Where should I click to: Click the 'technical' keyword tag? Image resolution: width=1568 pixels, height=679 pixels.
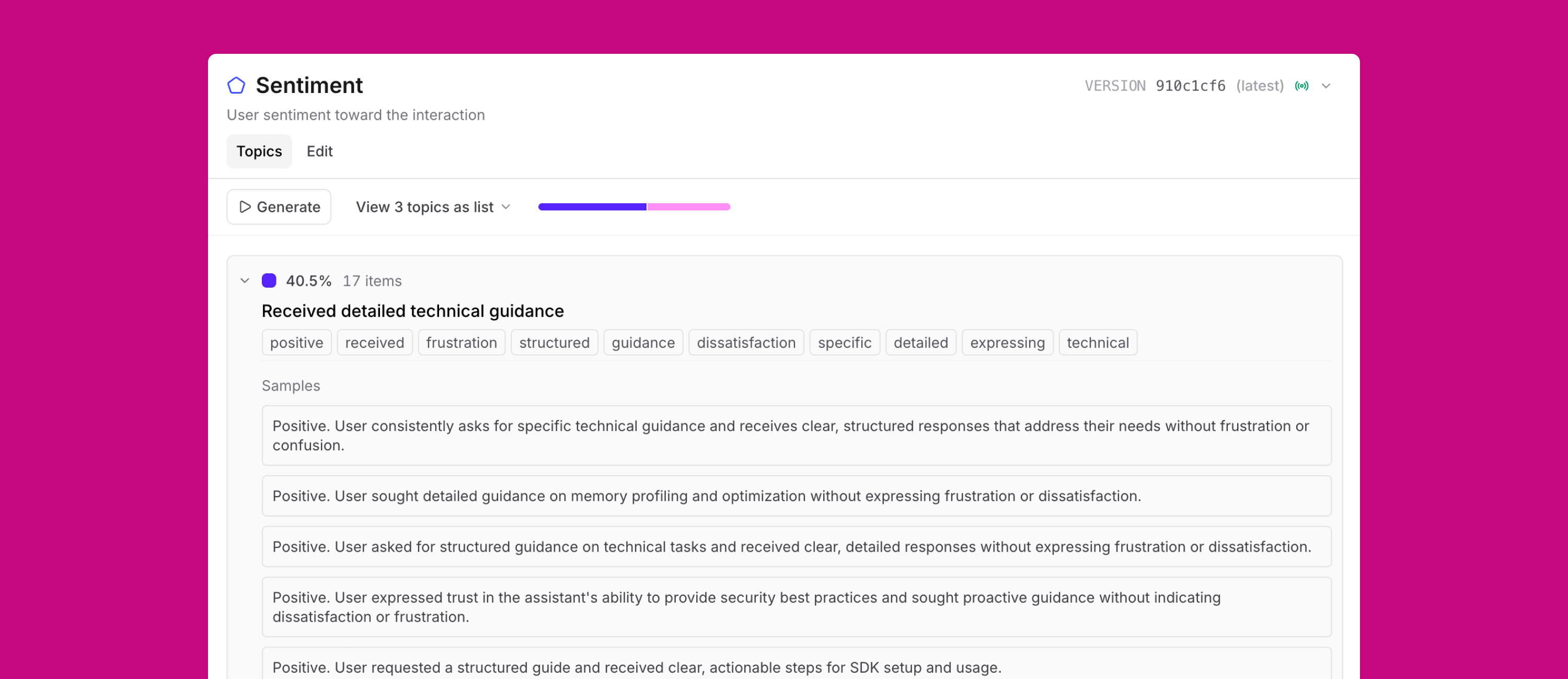1098,343
